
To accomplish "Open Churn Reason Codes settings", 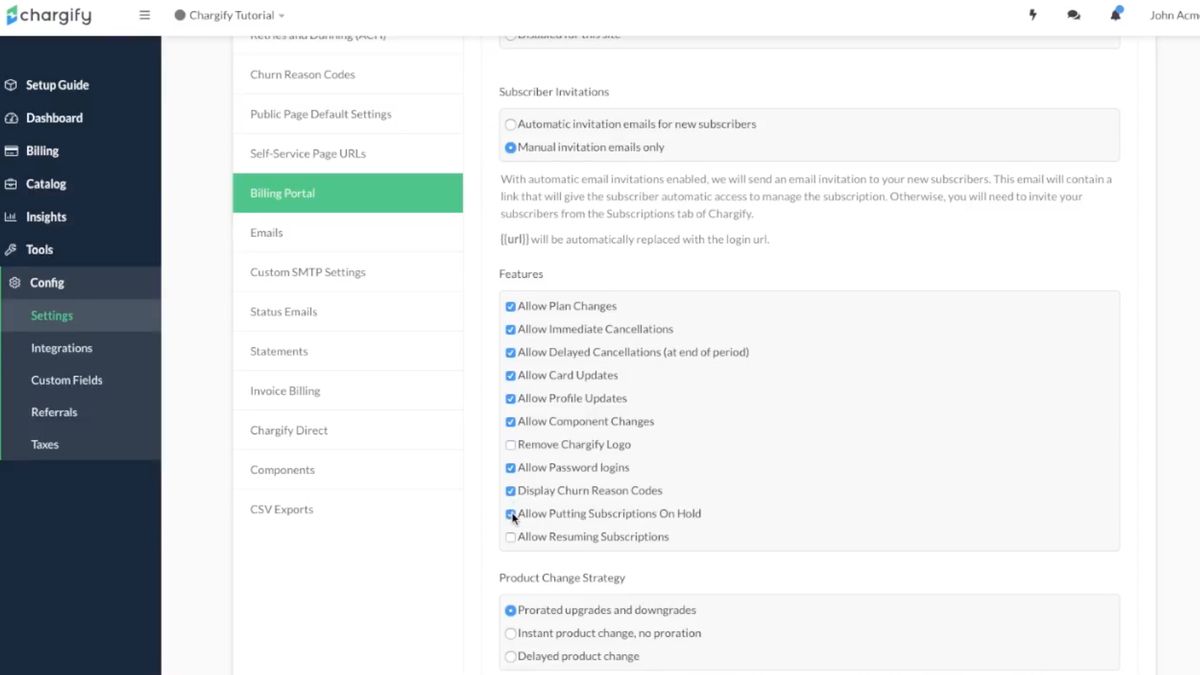I will point(303,75).
